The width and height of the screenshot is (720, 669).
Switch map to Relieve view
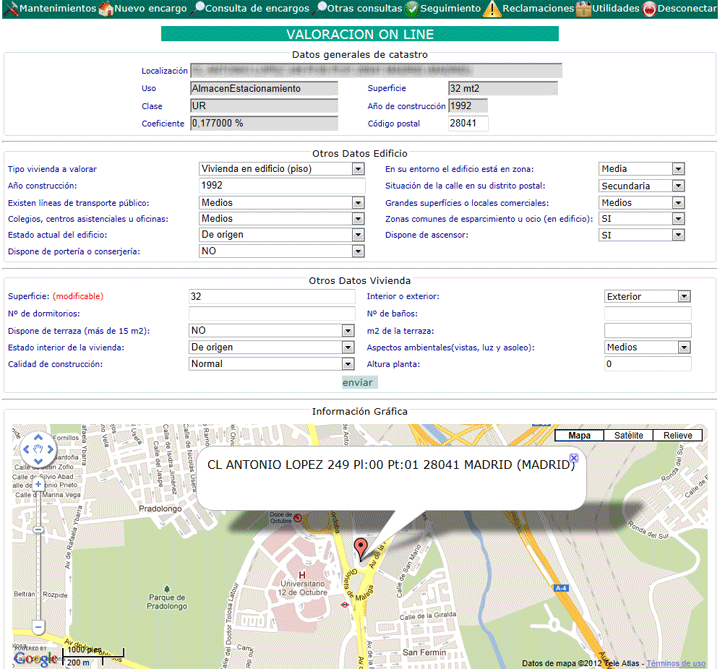tap(677, 435)
